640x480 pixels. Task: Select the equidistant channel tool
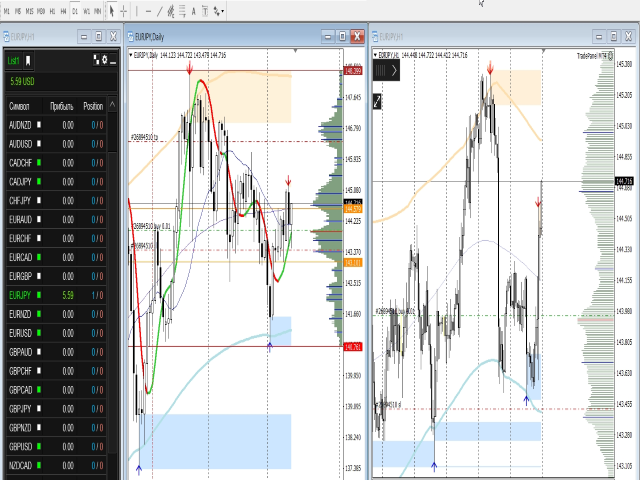pos(171,11)
